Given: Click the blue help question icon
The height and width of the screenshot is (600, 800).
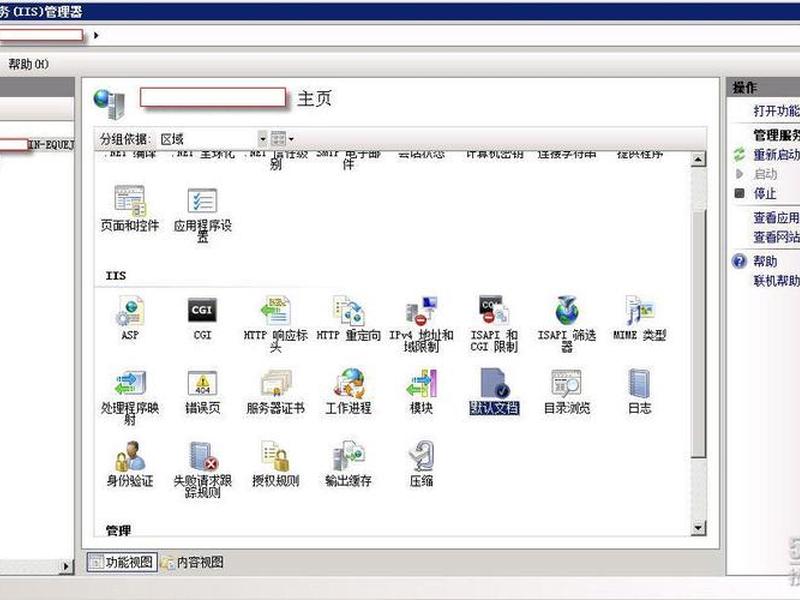Looking at the screenshot, I should point(739,262).
